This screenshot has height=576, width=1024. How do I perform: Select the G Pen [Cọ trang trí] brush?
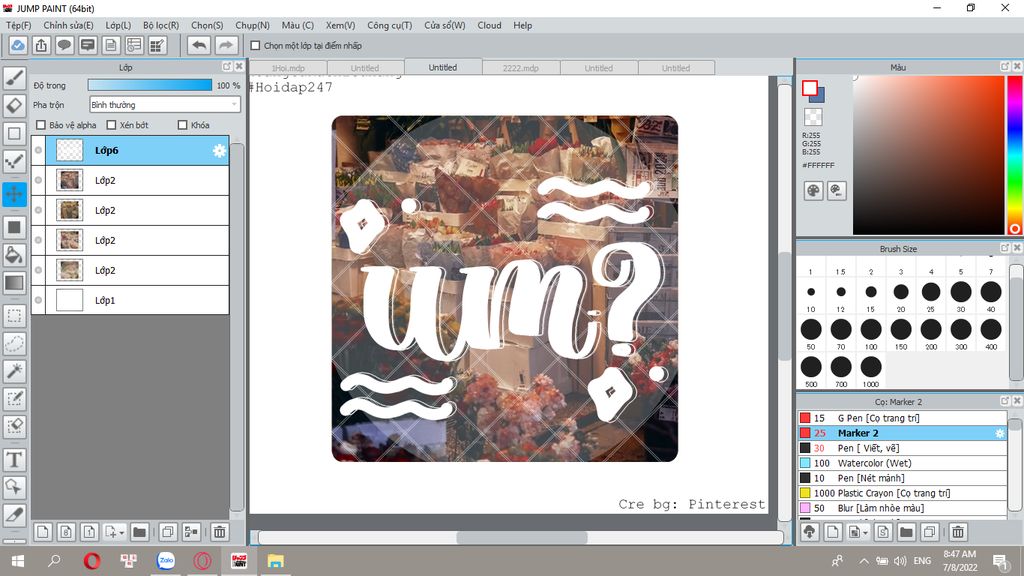point(903,418)
